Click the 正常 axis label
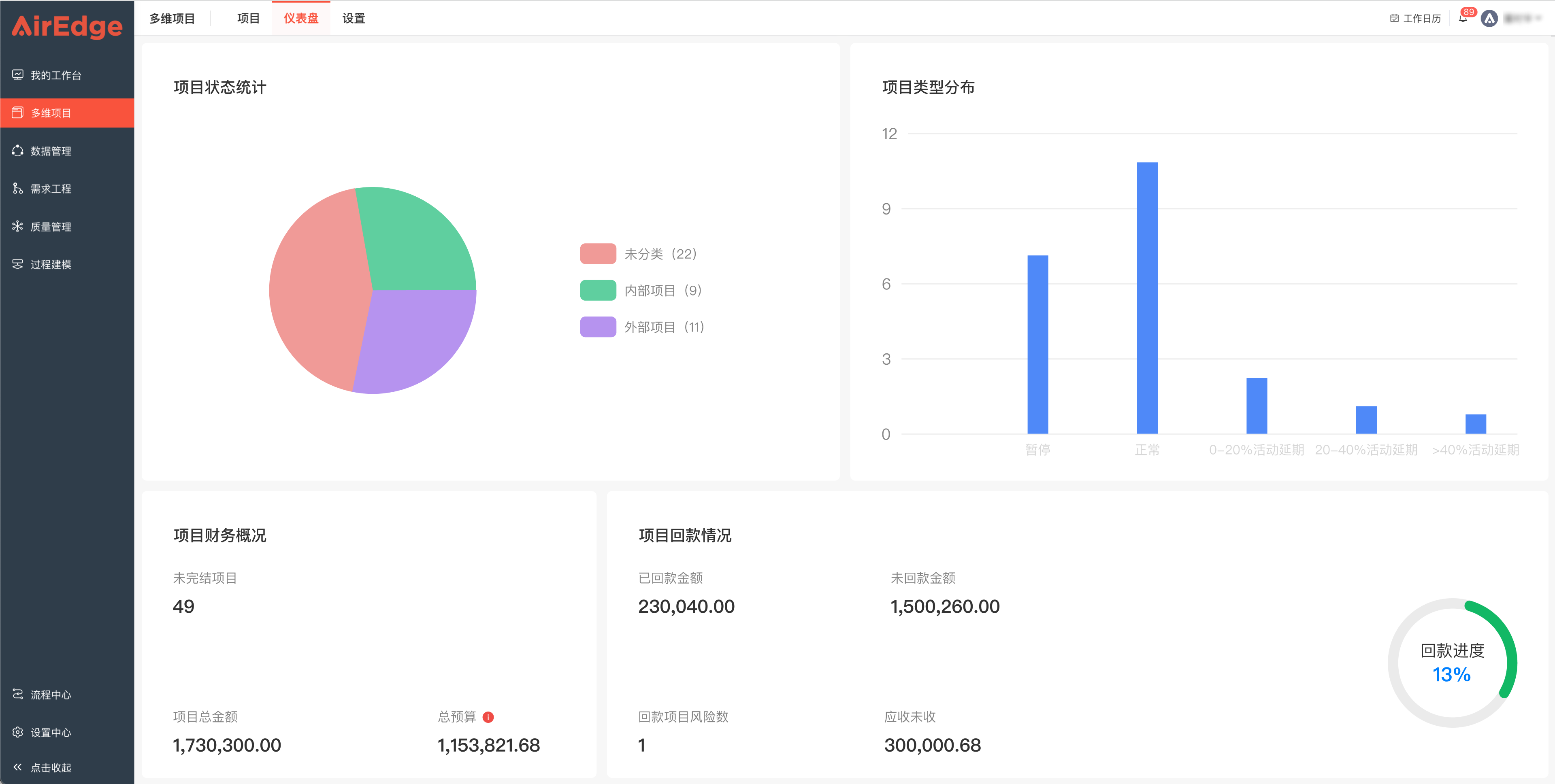The width and height of the screenshot is (1555, 784). click(x=1147, y=450)
